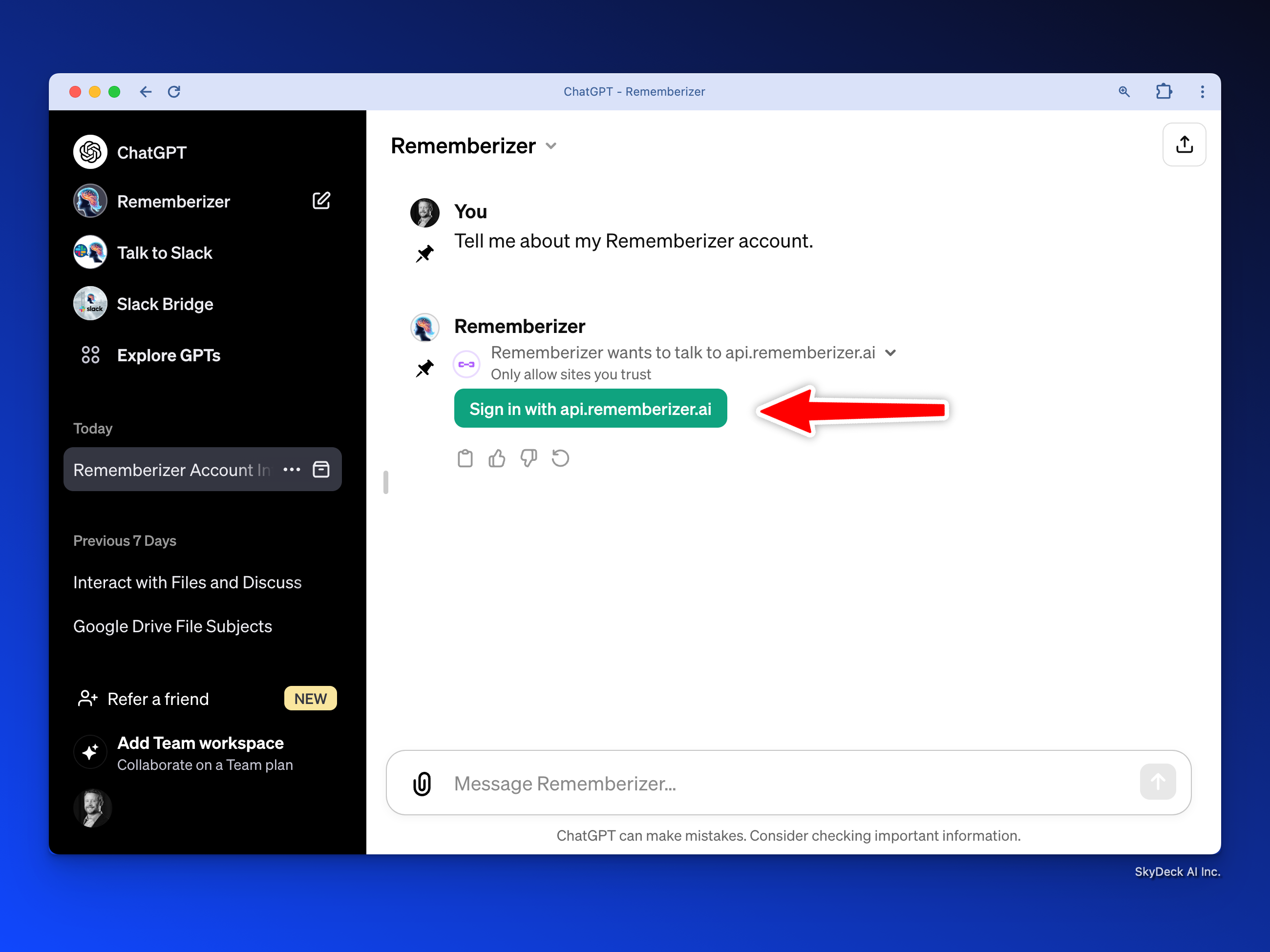Give the response a thumbs up
Image resolution: width=1270 pixels, height=952 pixels.
click(x=497, y=458)
